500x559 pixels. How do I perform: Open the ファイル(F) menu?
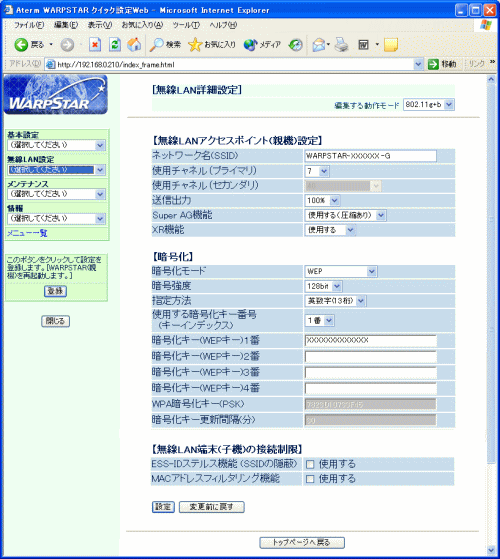pos(29,25)
